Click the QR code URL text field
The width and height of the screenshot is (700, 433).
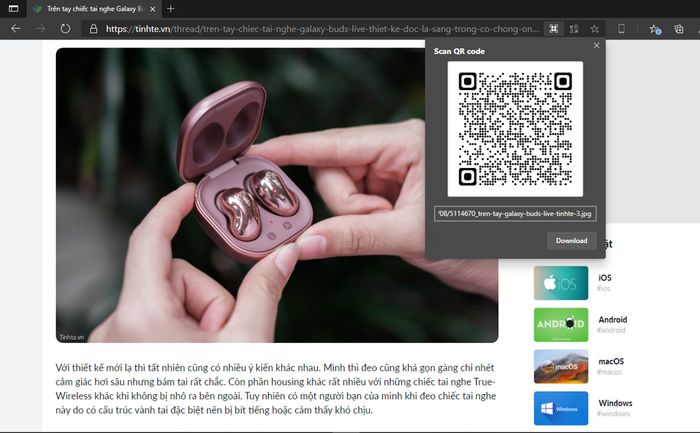tap(515, 214)
